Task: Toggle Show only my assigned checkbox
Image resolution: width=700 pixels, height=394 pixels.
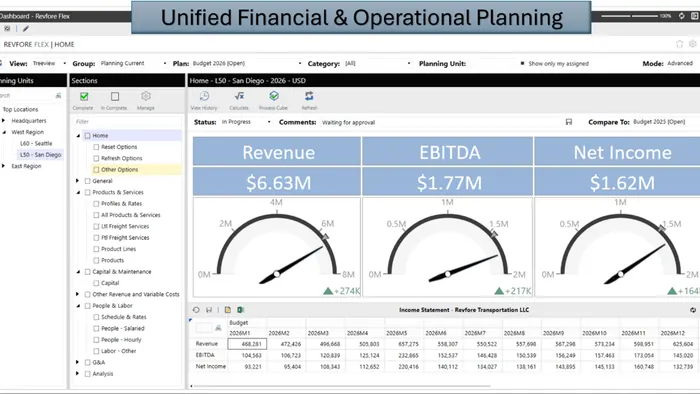Action: (522, 63)
